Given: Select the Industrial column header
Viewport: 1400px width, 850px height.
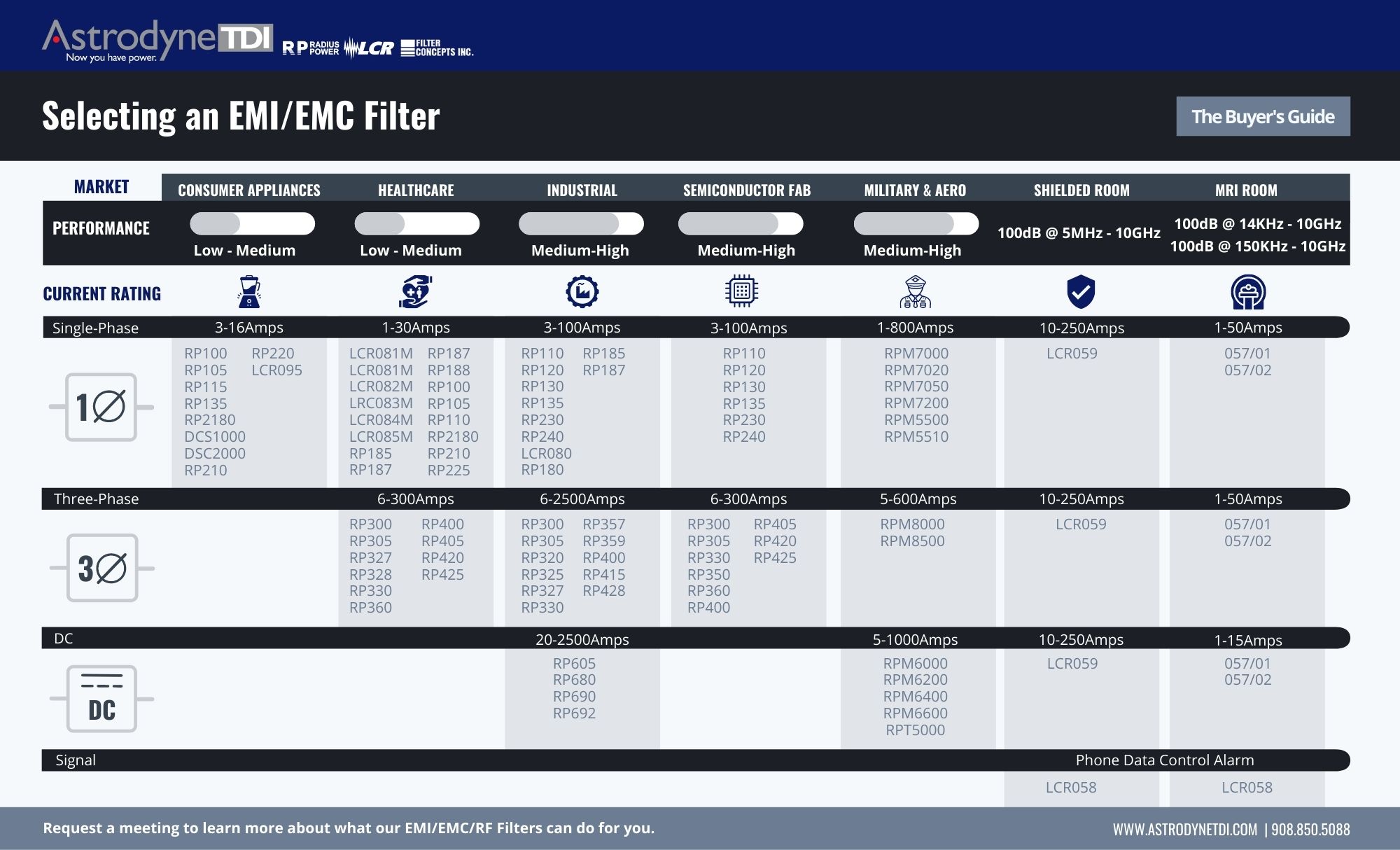Looking at the screenshot, I should pyautogui.click(x=582, y=190).
